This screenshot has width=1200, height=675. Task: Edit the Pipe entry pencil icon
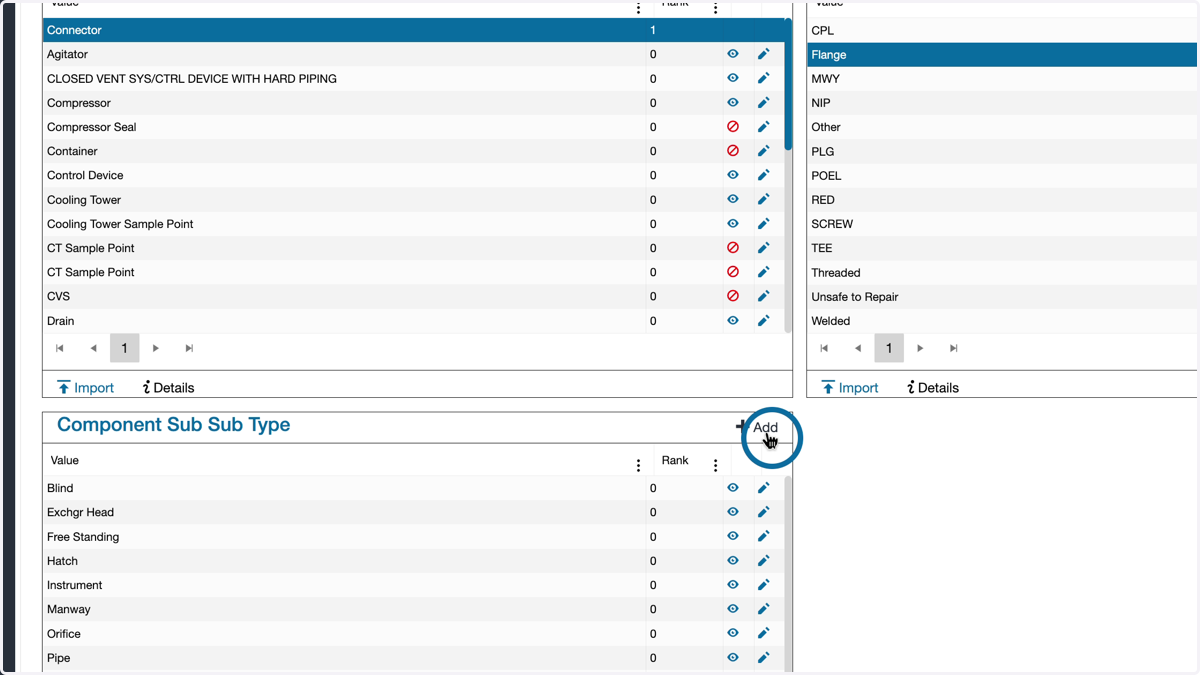point(763,658)
